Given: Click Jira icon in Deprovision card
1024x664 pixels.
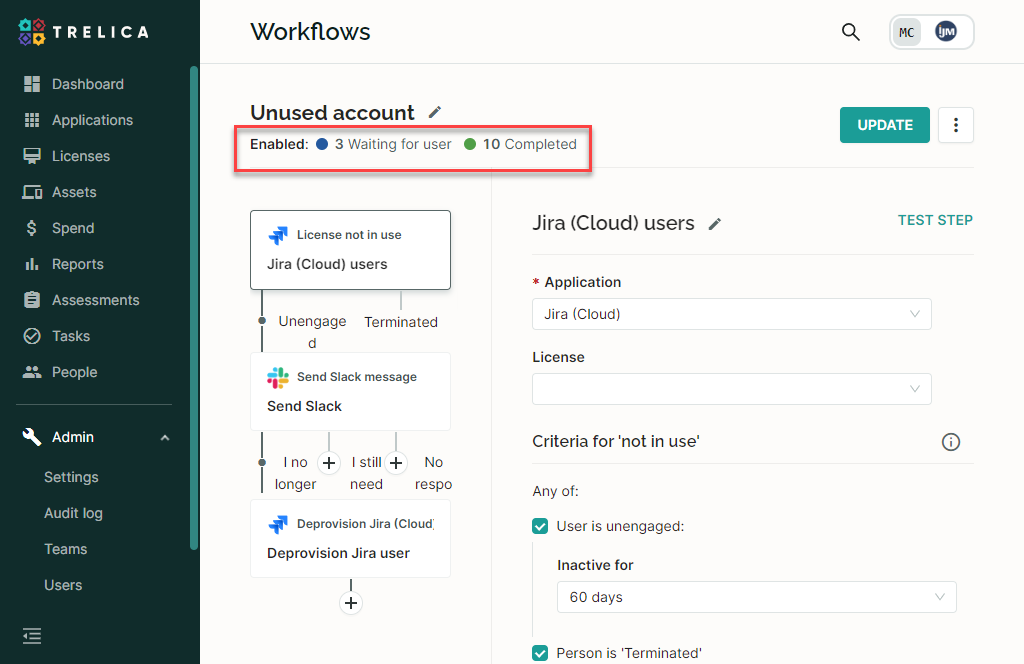Looking at the screenshot, I should tap(278, 524).
